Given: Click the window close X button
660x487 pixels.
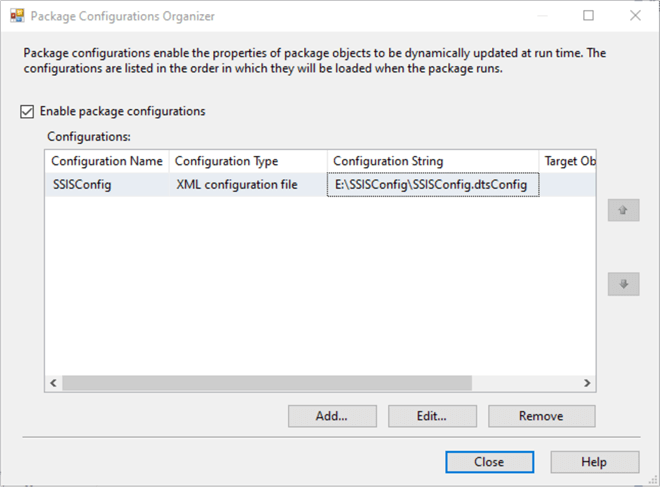Looking at the screenshot, I should coord(635,16).
